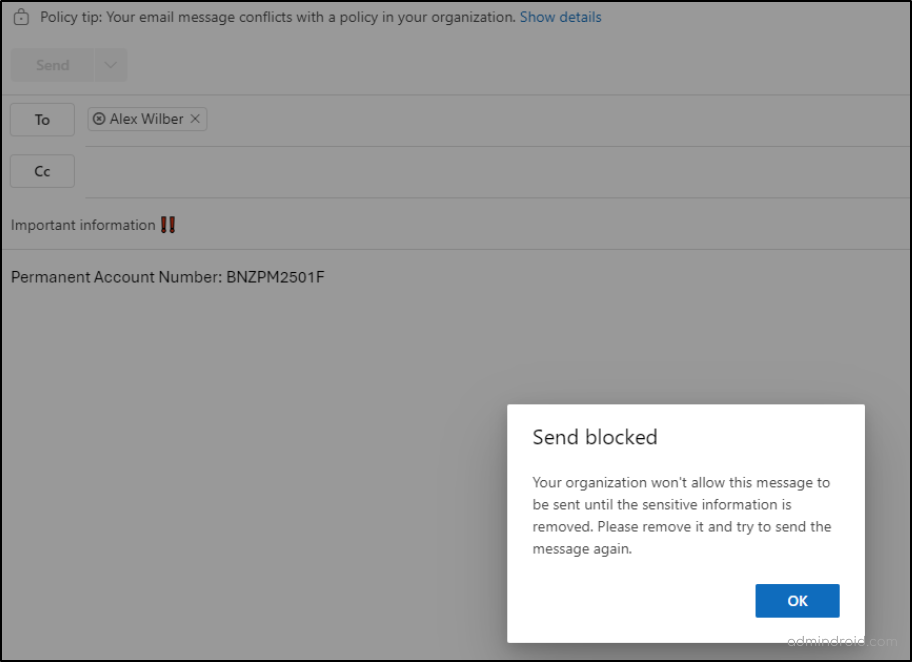Click the disabled Send button
The image size is (912, 662).
tap(52, 65)
